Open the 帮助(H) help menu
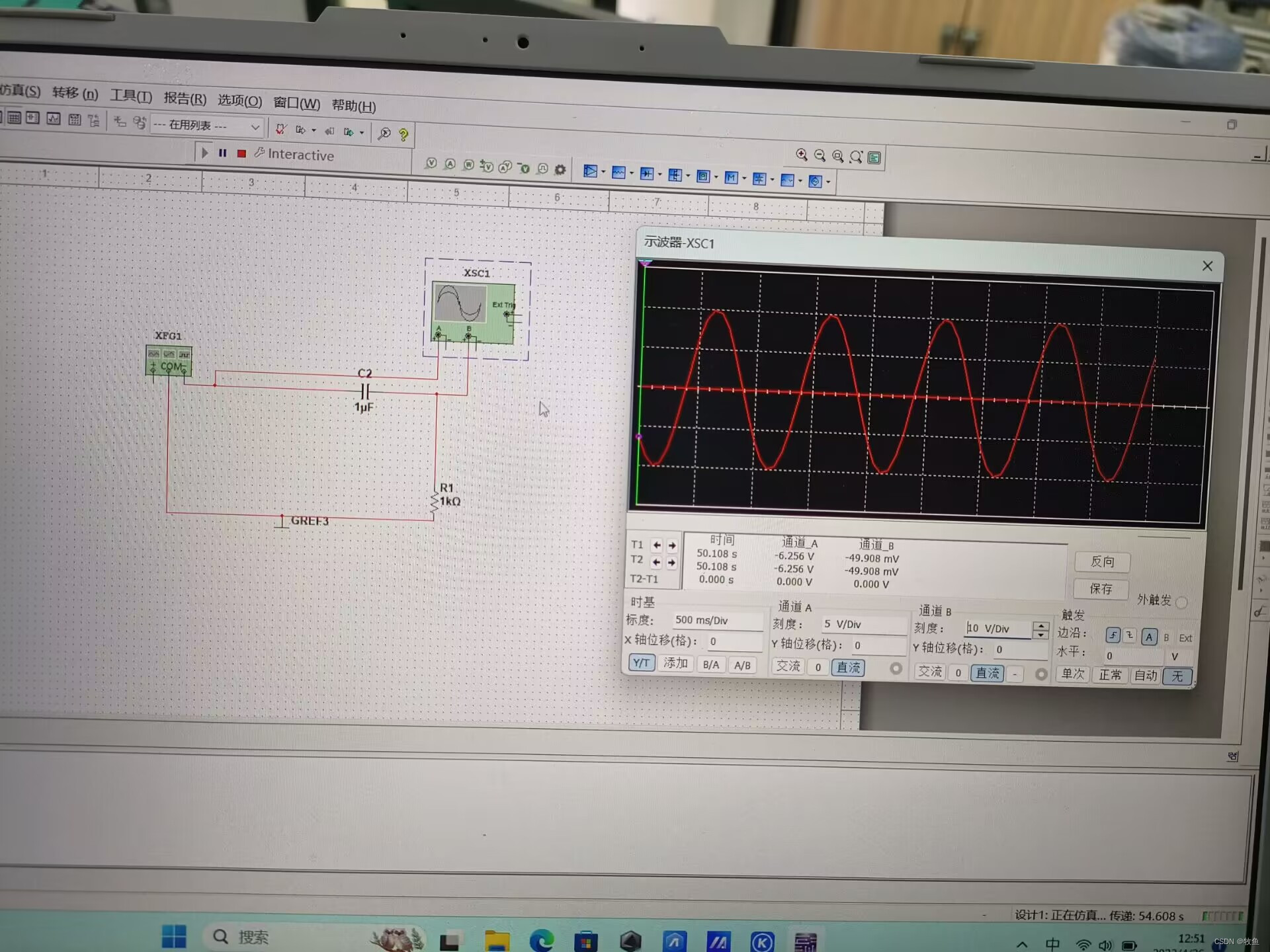 [x=354, y=106]
